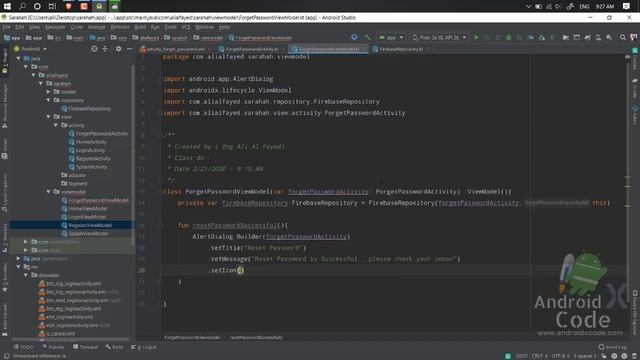Click UTF-8 encoding in status bar
The width and height of the screenshot is (640, 360).
pos(560,356)
